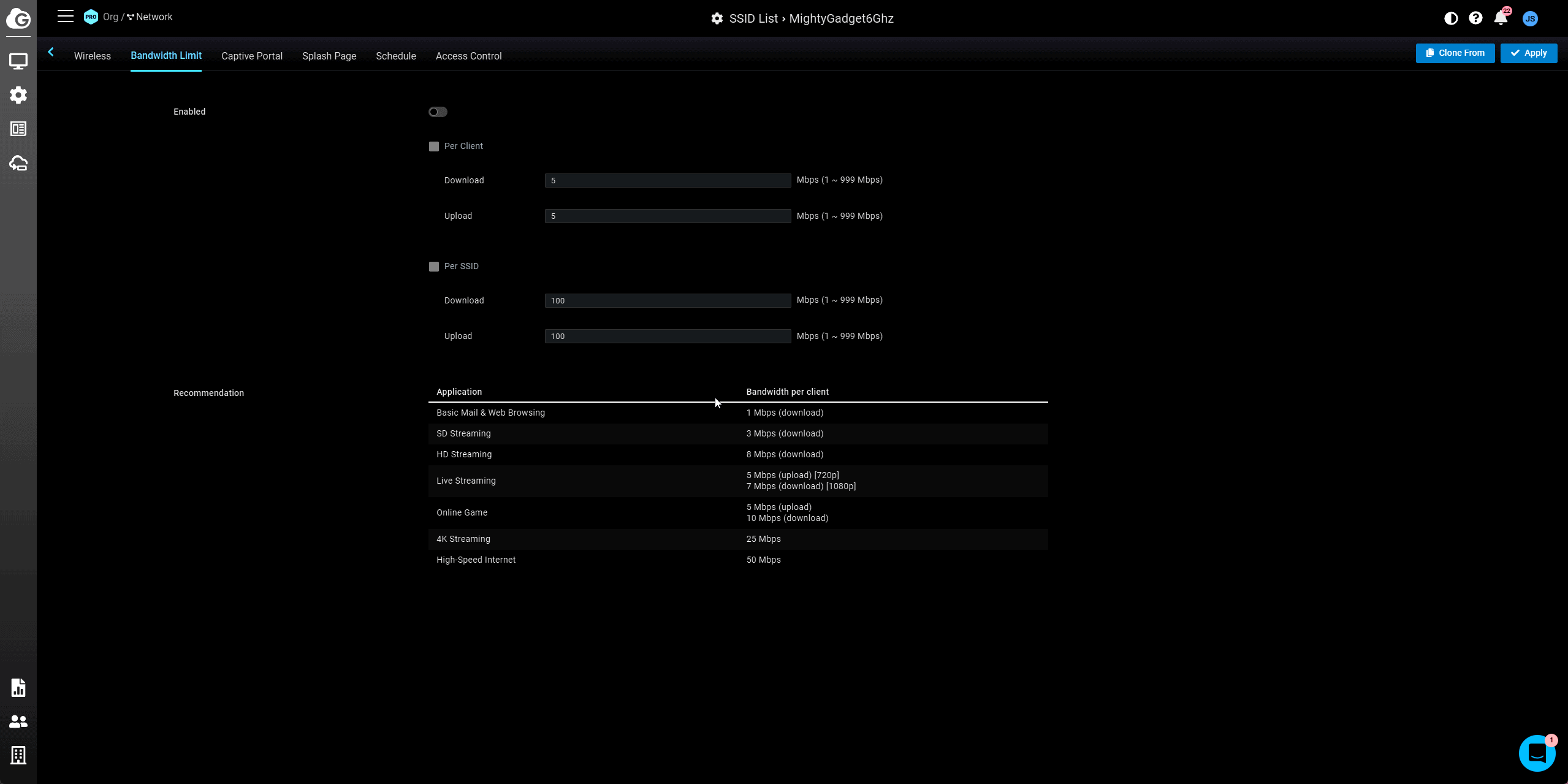The width and height of the screenshot is (1568, 784).
Task: Open the chat support bubble
Action: pyautogui.click(x=1537, y=753)
